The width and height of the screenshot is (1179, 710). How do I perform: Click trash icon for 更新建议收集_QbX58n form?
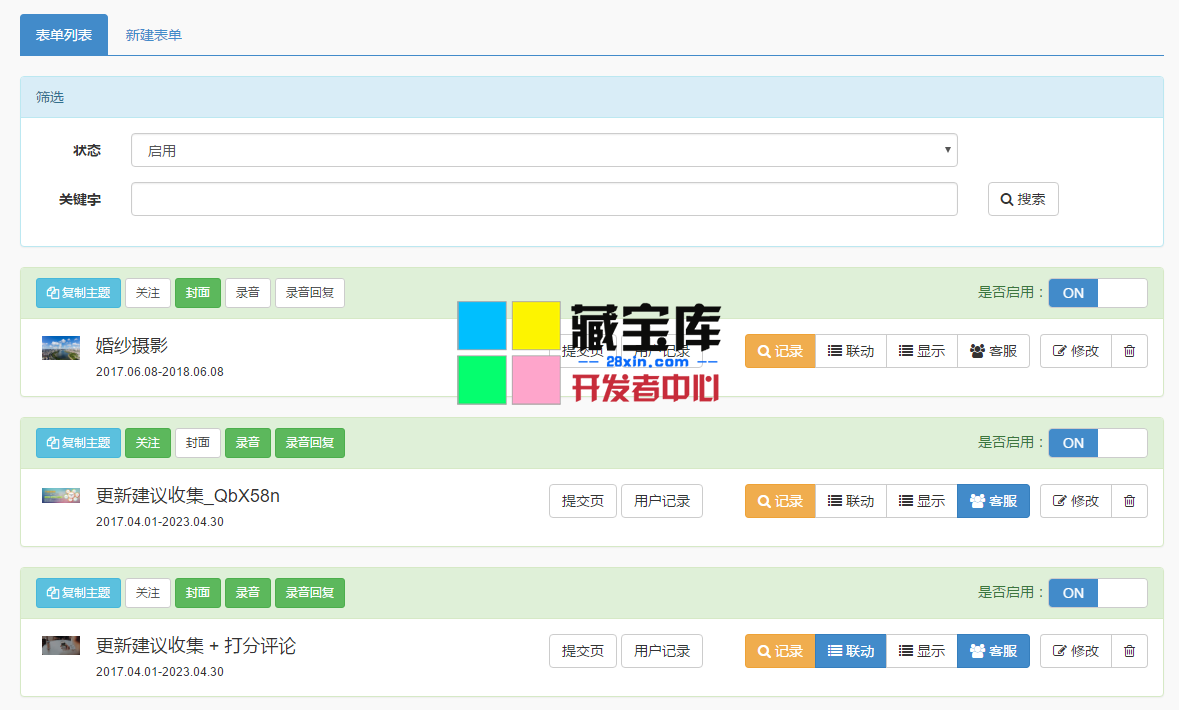[1129, 501]
